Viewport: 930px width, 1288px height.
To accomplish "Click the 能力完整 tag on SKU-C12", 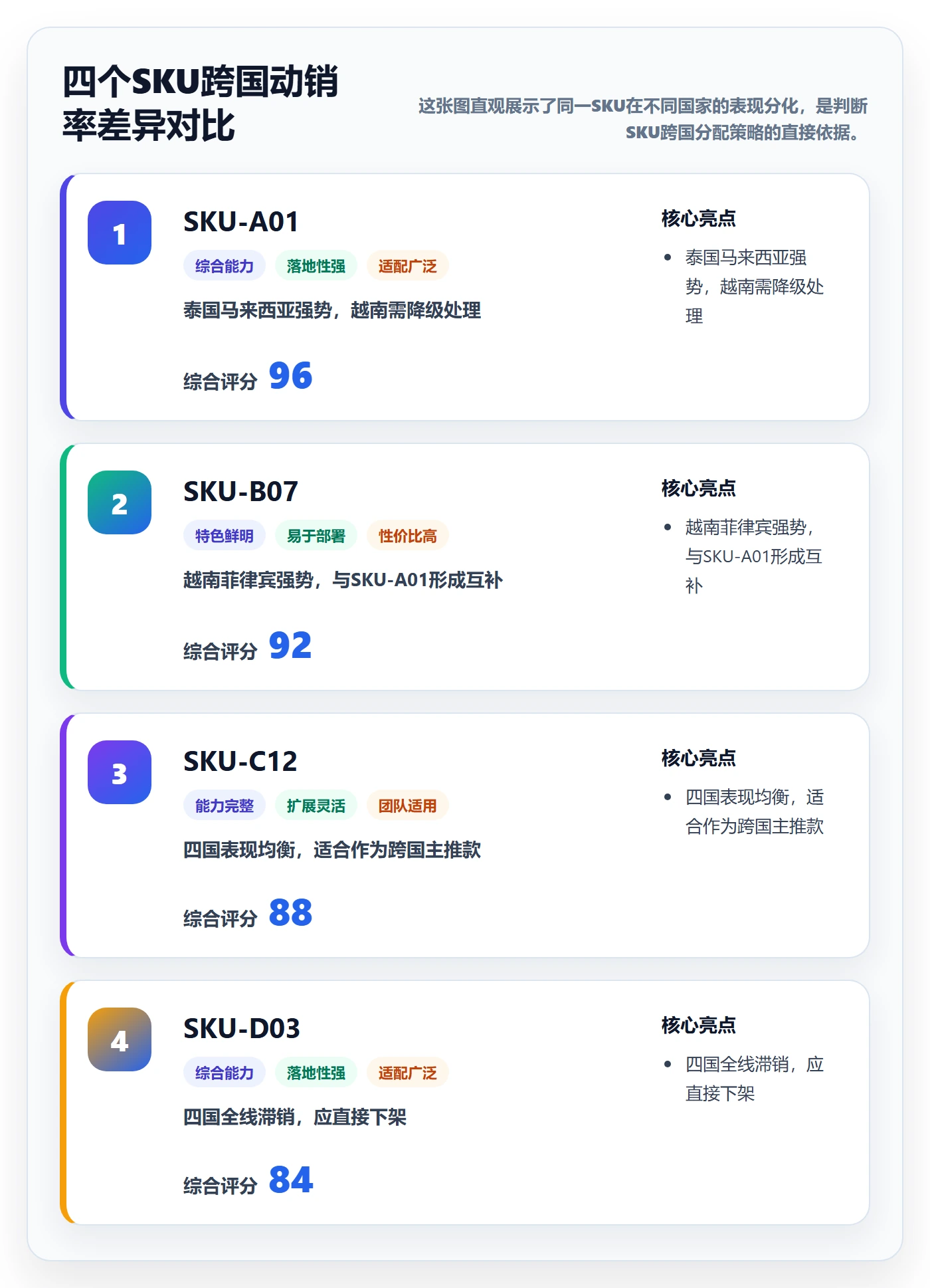I will (225, 805).
